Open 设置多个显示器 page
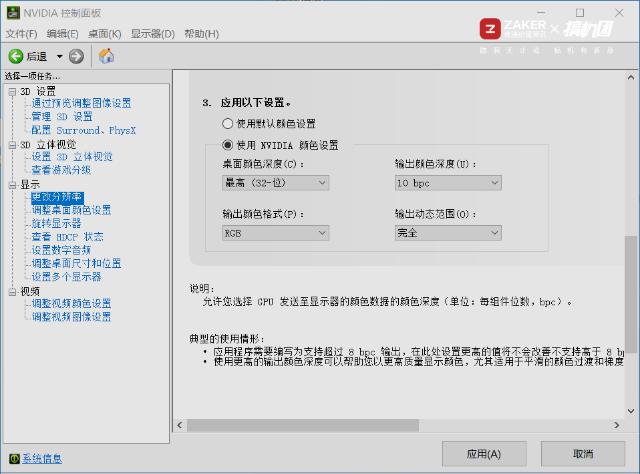The height and width of the screenshot is (474, 640). tap(67, 277)
